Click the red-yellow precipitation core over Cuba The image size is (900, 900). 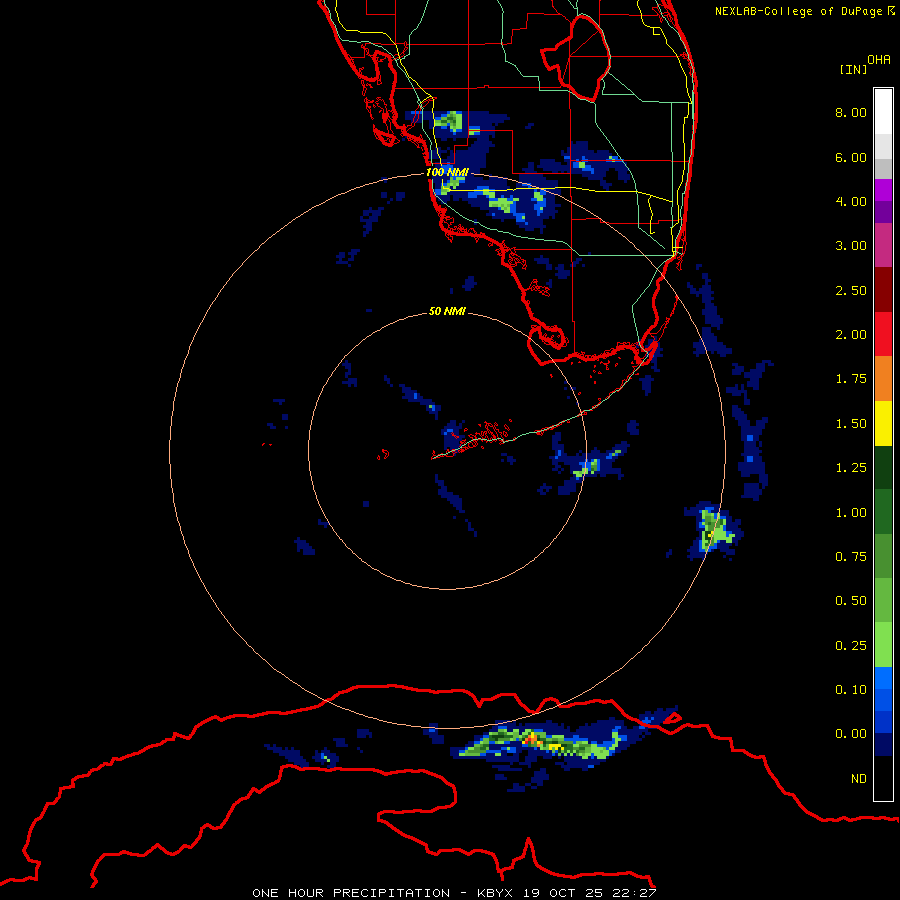[x=534, y=740]
